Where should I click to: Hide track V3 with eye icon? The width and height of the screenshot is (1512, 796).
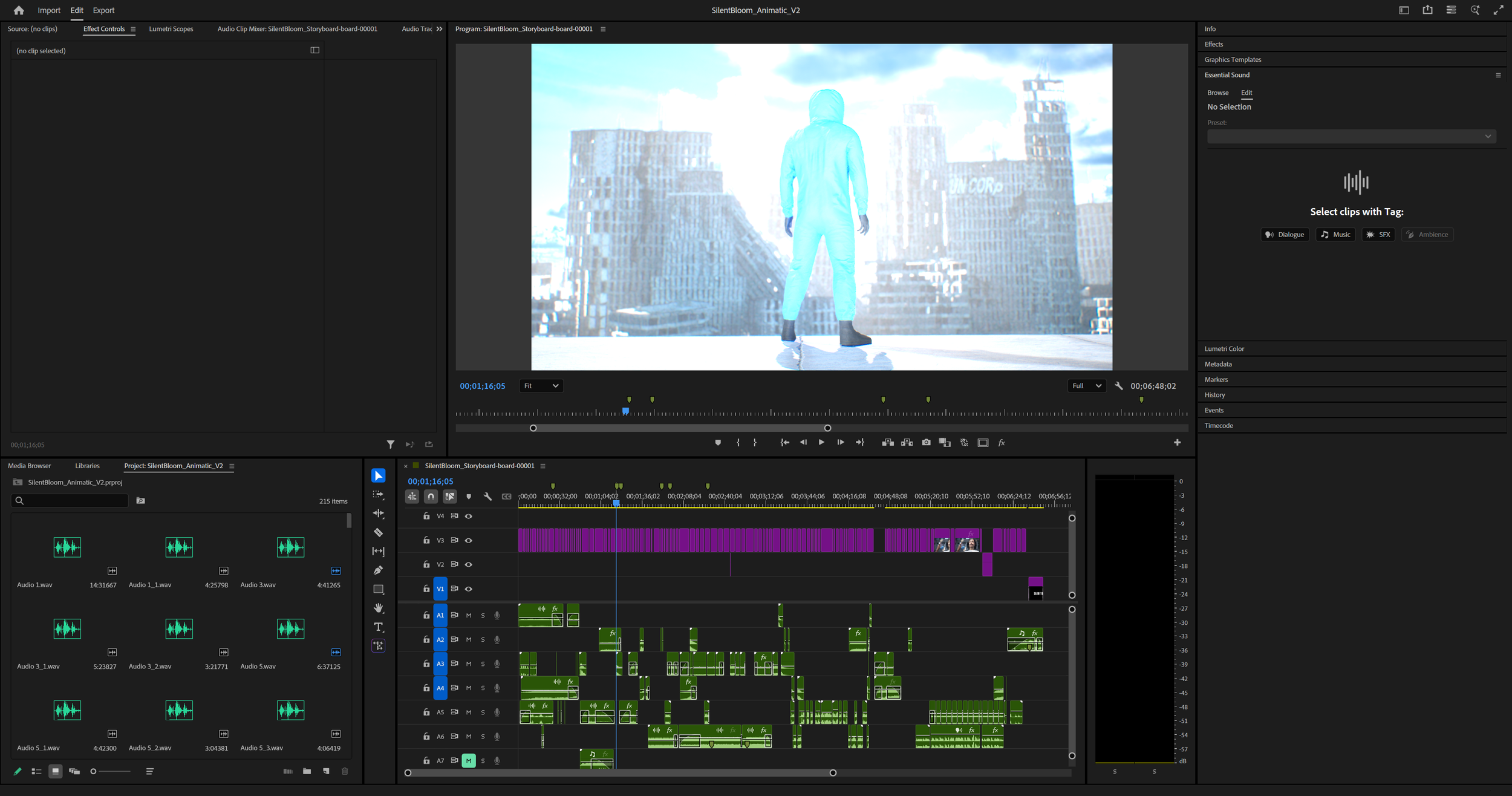[x=469, y=540]
